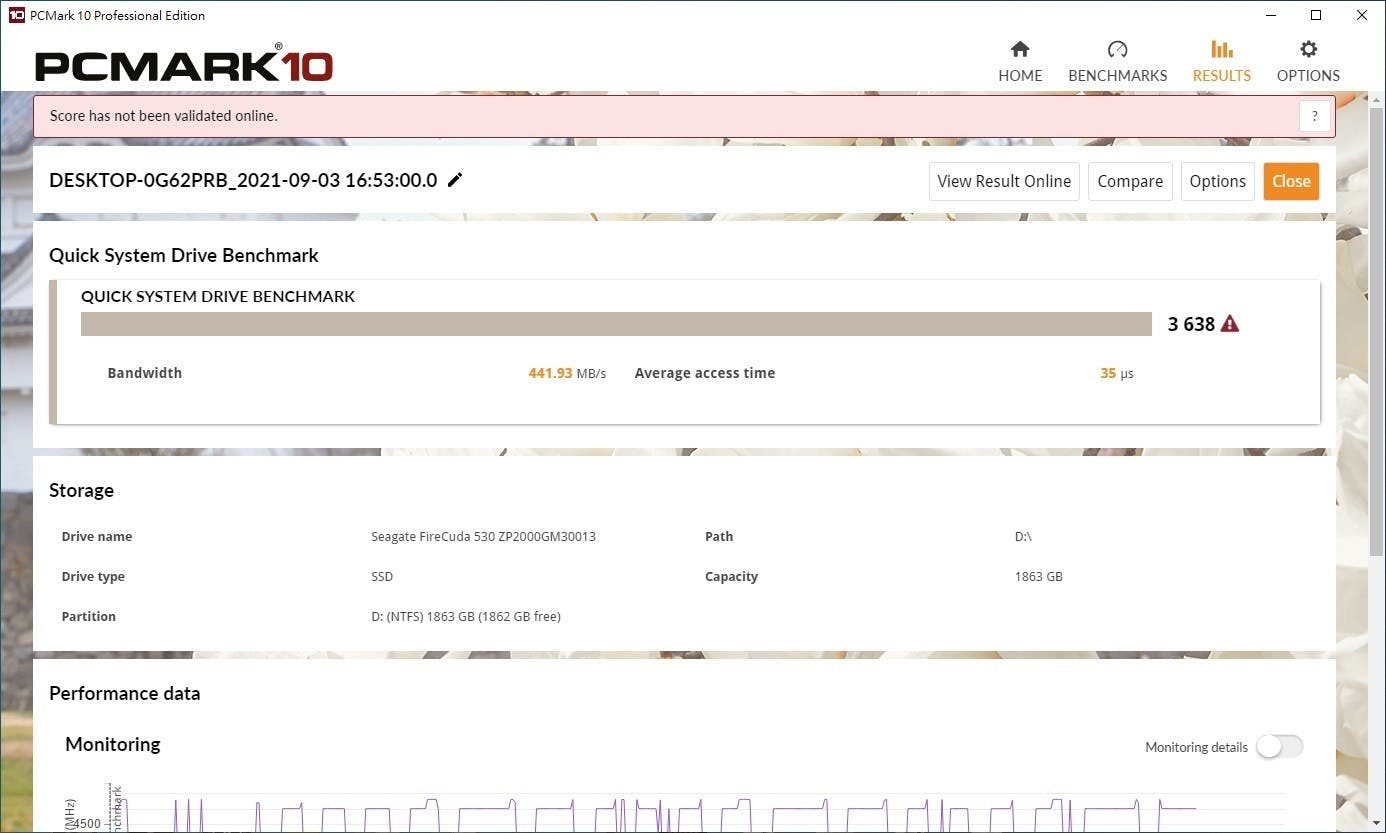This screenshot has width=1386, height=833.
Task: Click the average access time value 35 µs
Action: pos(1117,373)
